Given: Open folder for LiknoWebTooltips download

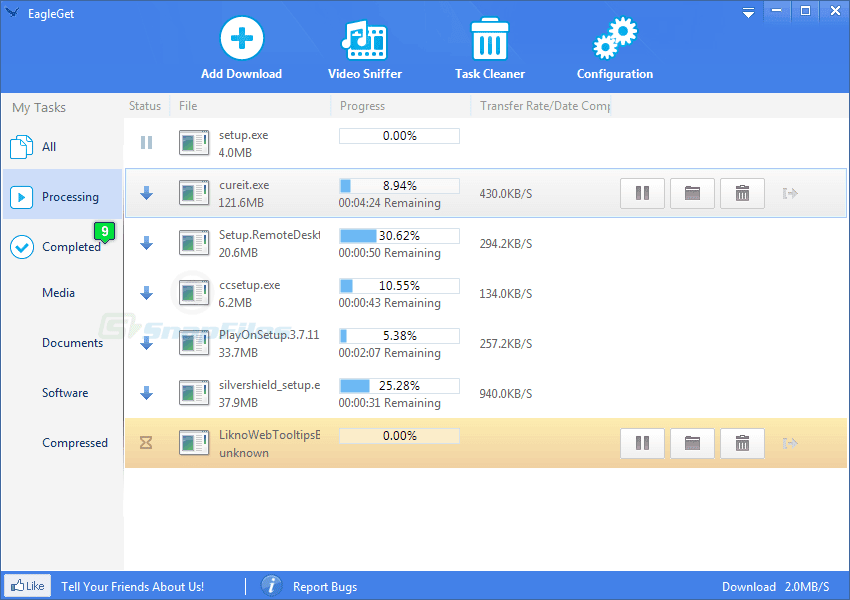Looking at the screenshot, I should pyautogui.click(x=692, y=443).
